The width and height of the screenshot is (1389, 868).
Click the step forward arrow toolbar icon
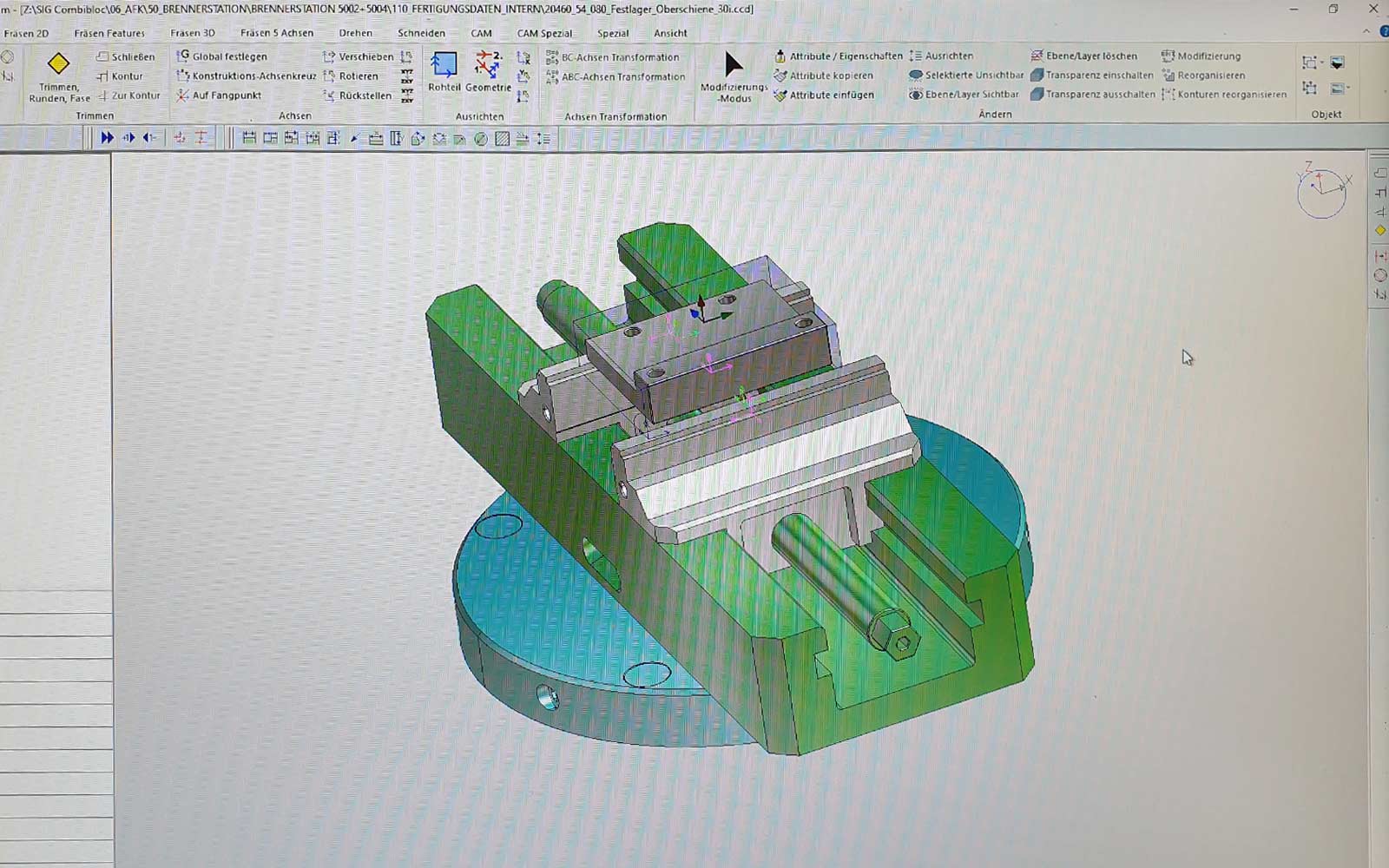coord(129,137)
